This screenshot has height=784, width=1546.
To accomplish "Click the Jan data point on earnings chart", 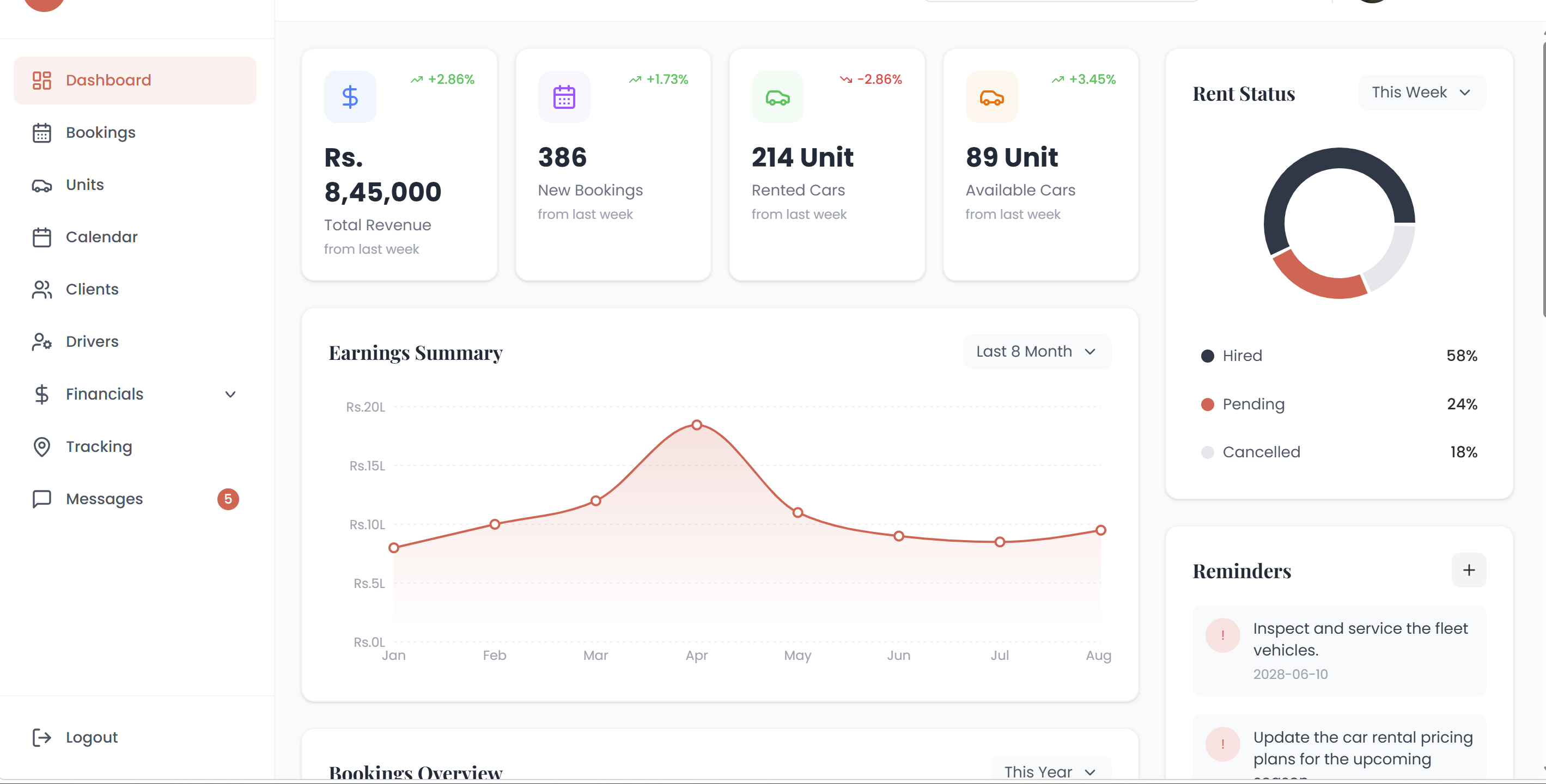I will tap(394, 548).
